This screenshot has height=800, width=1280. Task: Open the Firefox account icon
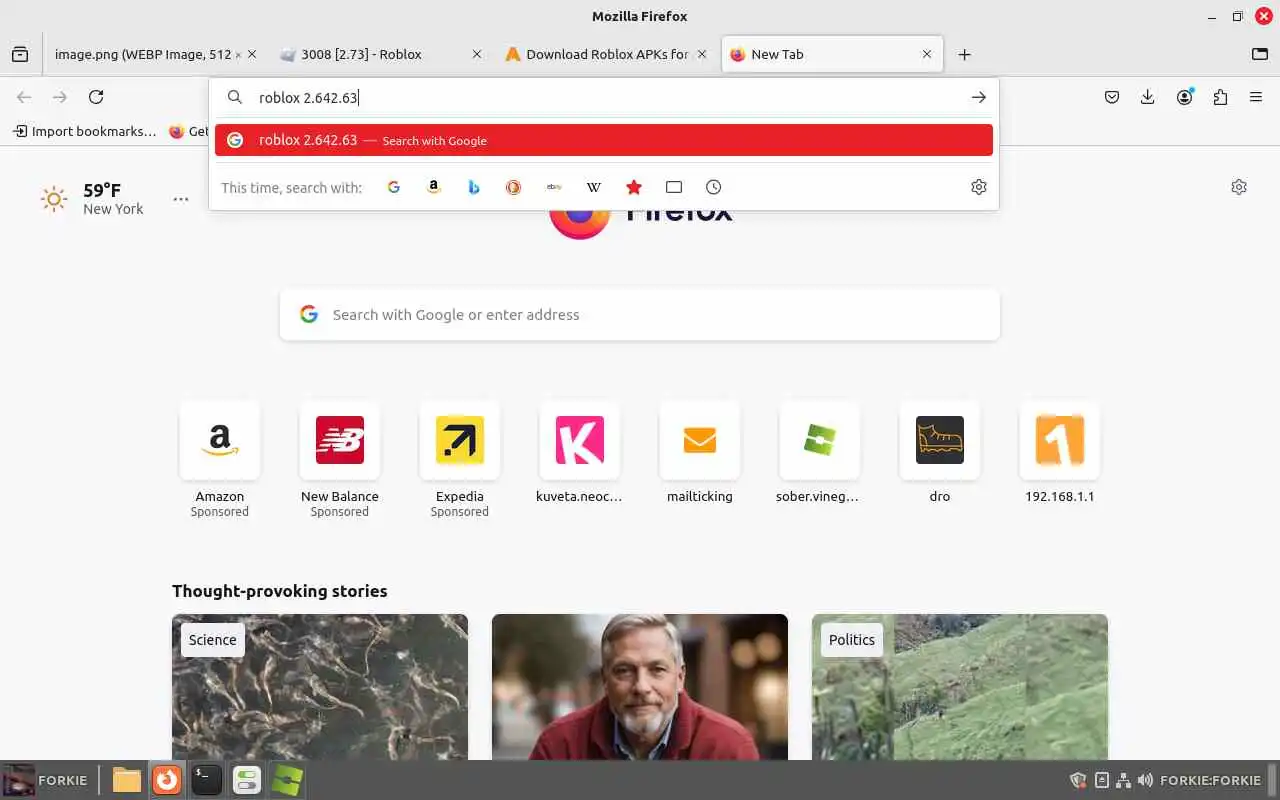(x=1185, y=97)
